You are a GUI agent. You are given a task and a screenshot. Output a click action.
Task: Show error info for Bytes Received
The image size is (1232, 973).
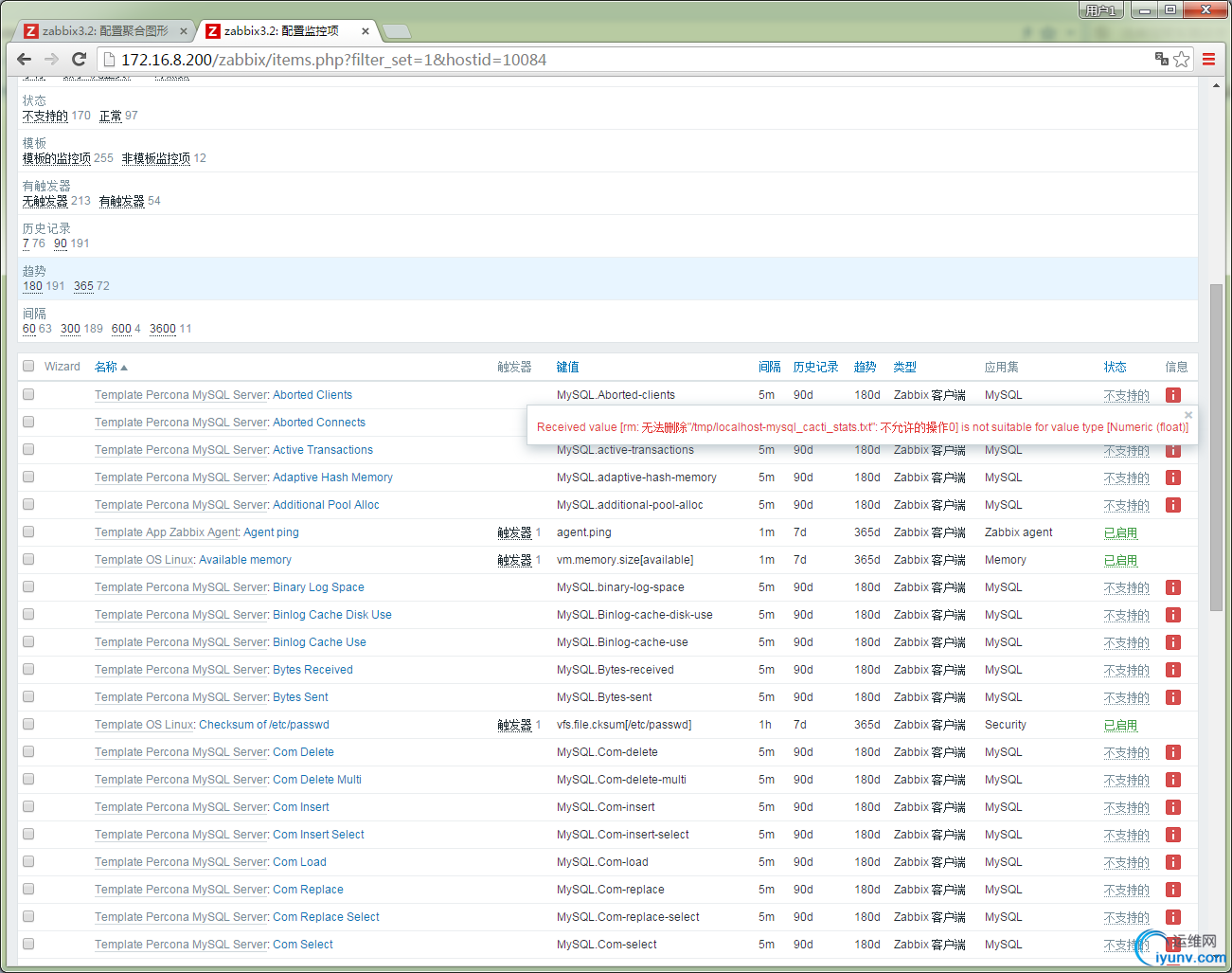(1173, 670)
